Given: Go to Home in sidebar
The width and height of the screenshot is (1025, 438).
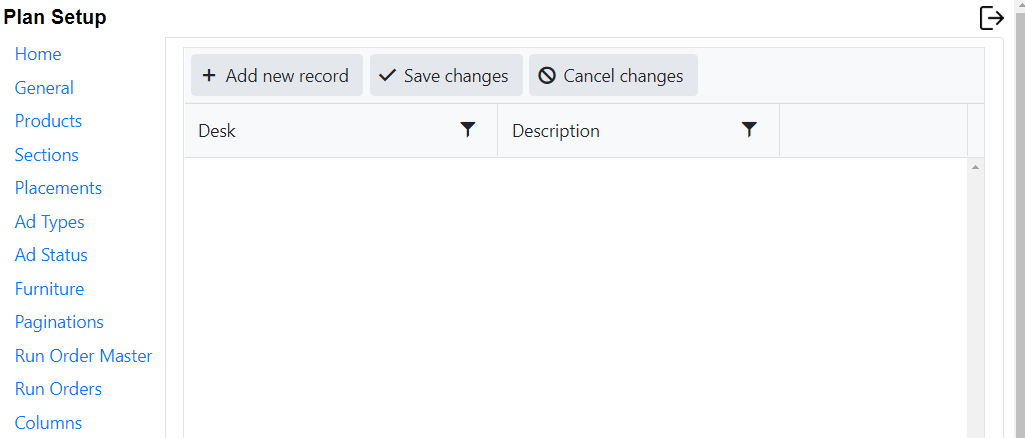Looking at the screenshot, I should pyautogui.click(x=38, y=54).
